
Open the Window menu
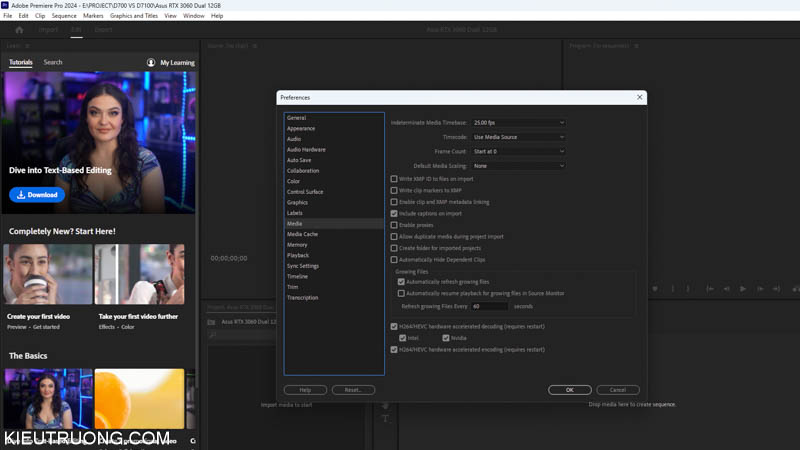(193, 16)
